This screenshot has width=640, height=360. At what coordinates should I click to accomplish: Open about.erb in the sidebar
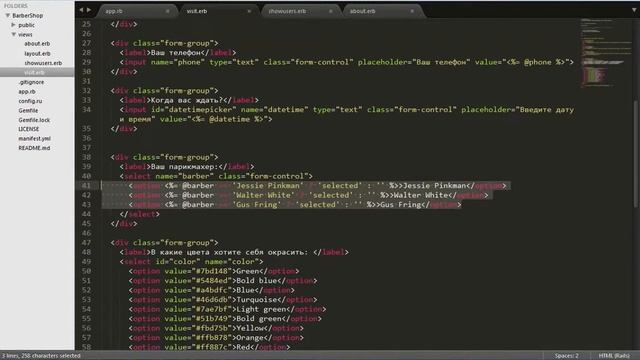[37, 44]
